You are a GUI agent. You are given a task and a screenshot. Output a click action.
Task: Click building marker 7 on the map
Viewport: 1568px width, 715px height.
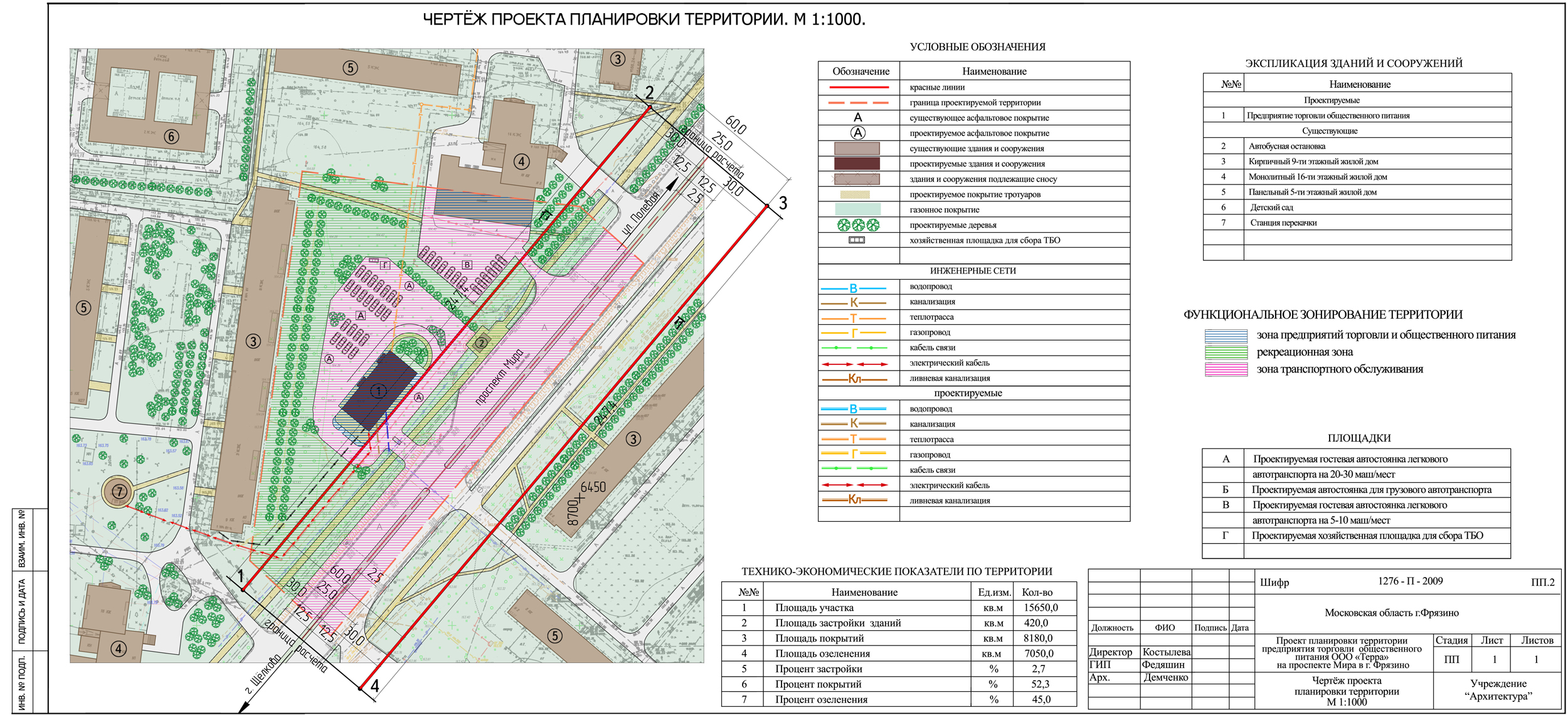[119, 491]
